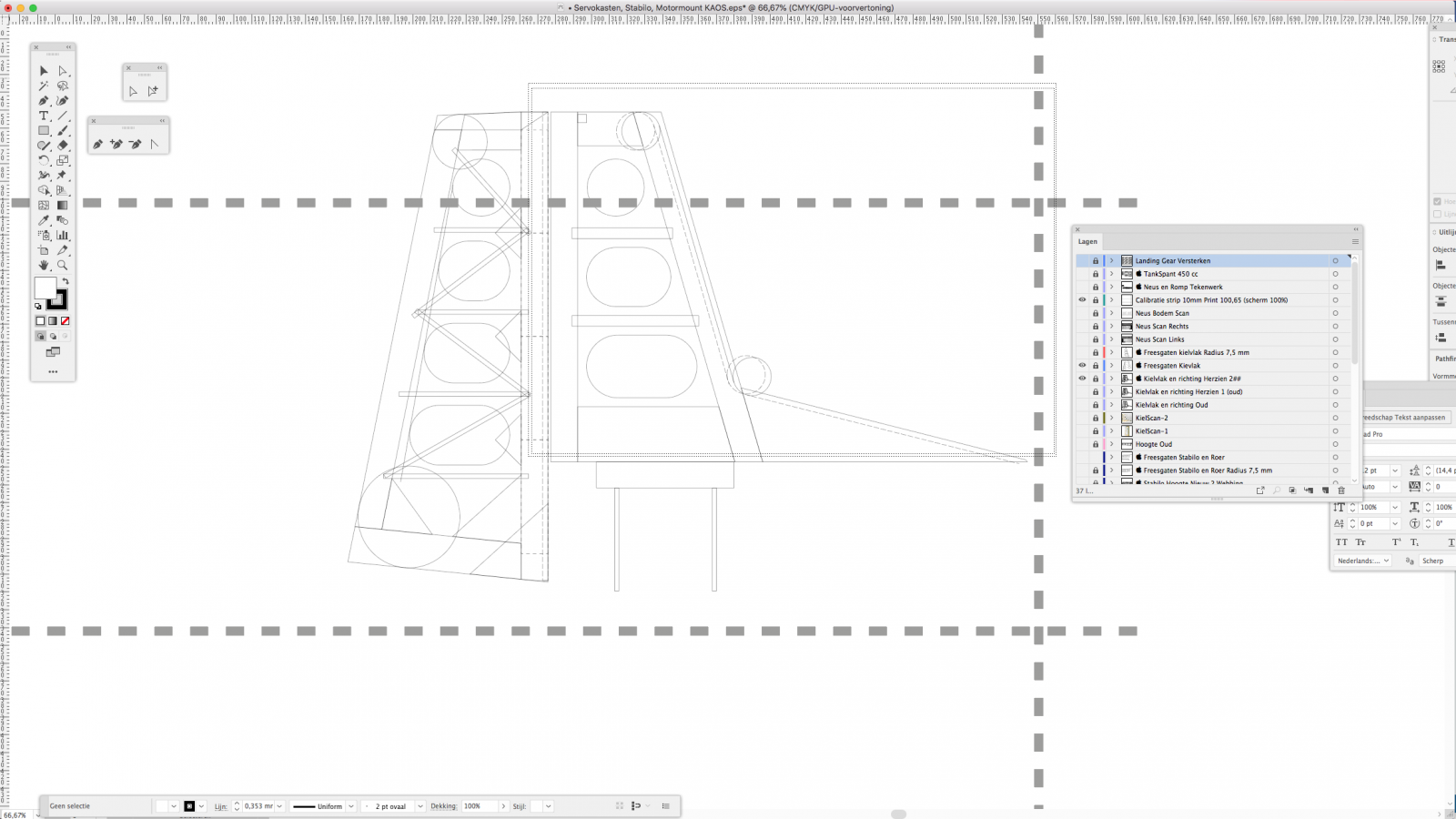
Task: Delete selected layer with trash icon
Action: click(x=1341, y=490)
